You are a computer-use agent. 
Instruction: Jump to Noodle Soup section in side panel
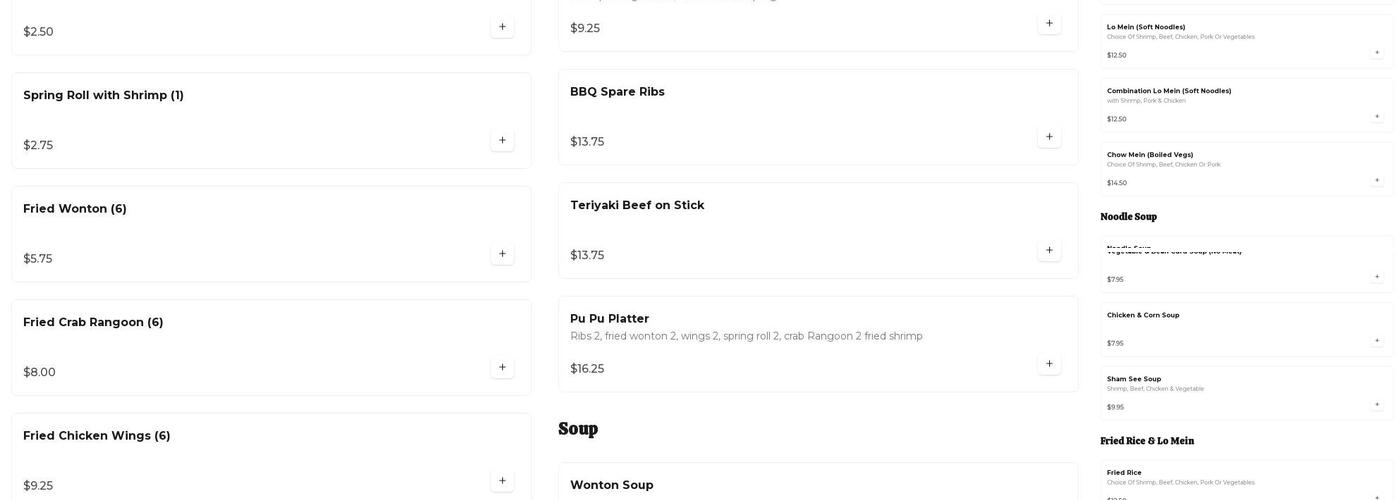tap(1128, 217)
